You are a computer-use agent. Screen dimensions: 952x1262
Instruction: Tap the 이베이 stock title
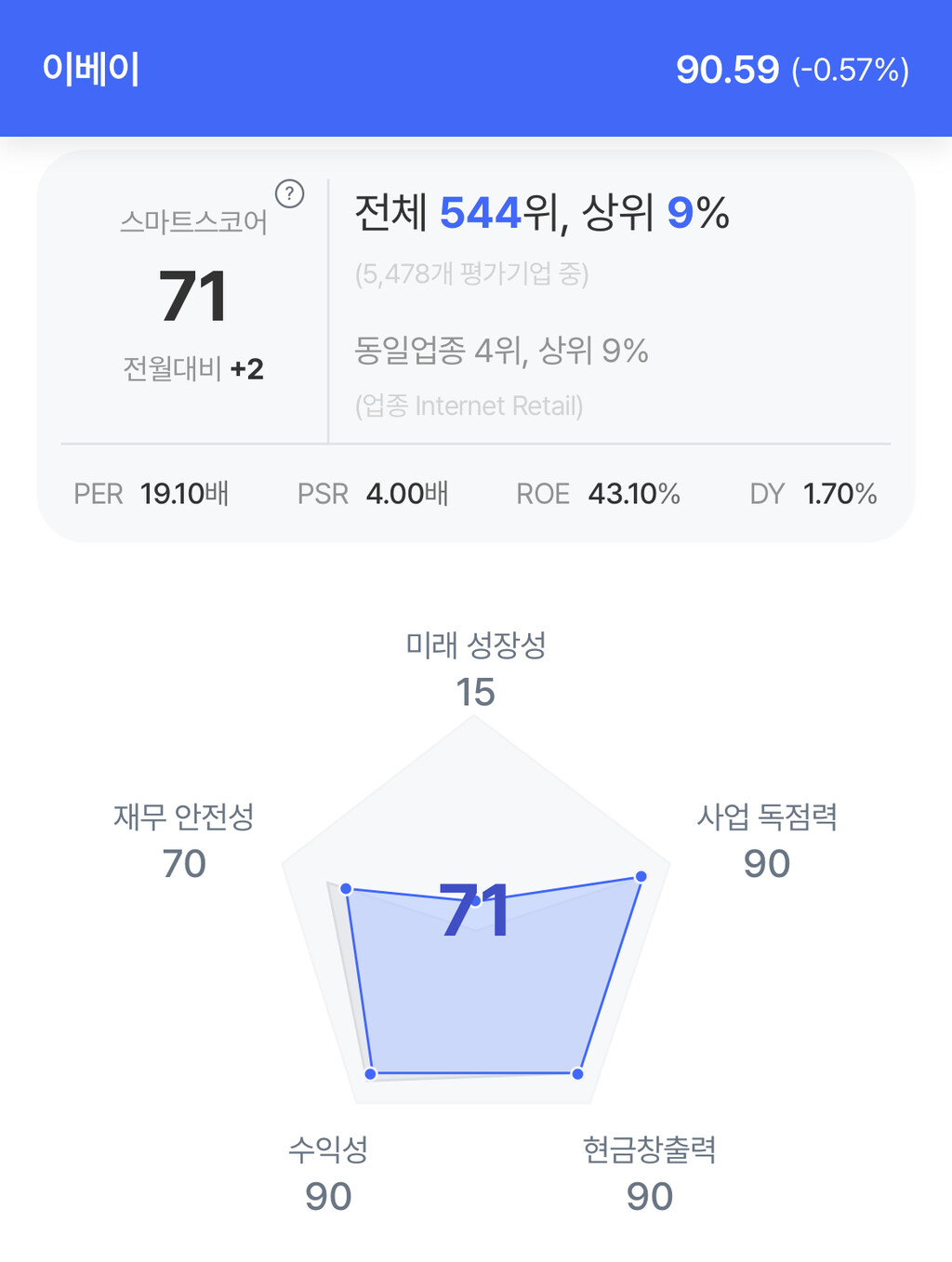click(91, 70)
